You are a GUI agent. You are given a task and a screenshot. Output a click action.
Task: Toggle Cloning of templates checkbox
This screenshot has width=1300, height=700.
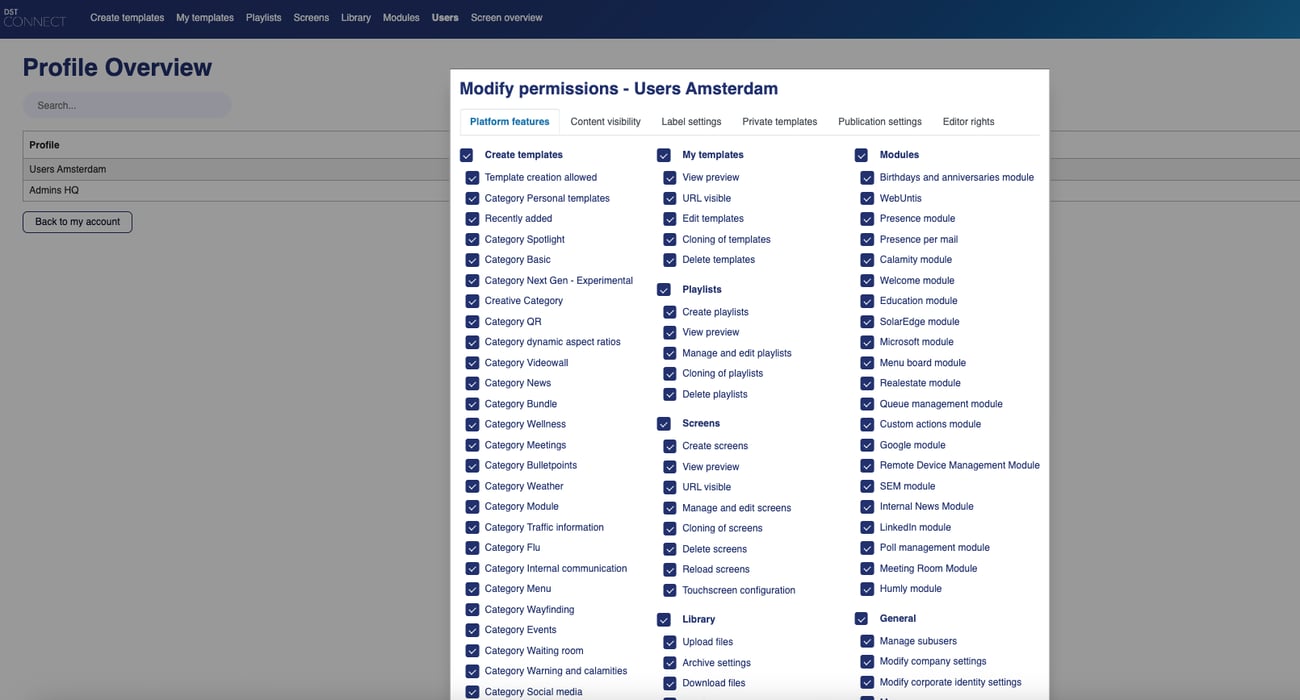670,239
